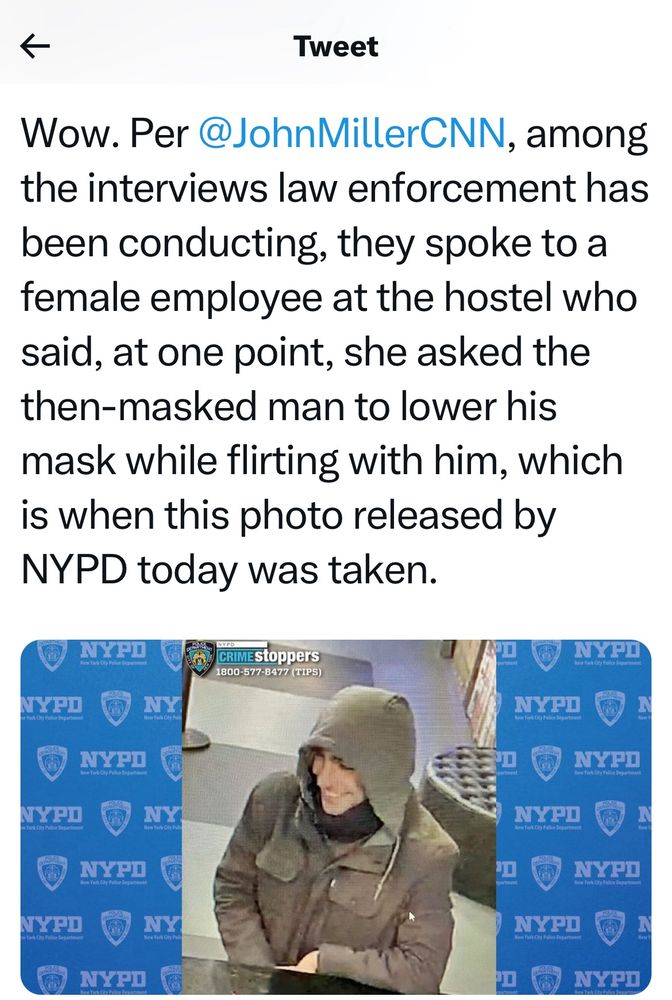Tap the "Tweet" header title
Image resolution: width=672 pixels, height=1000 pixels.
pyautogui.click(x=336, y=47)
